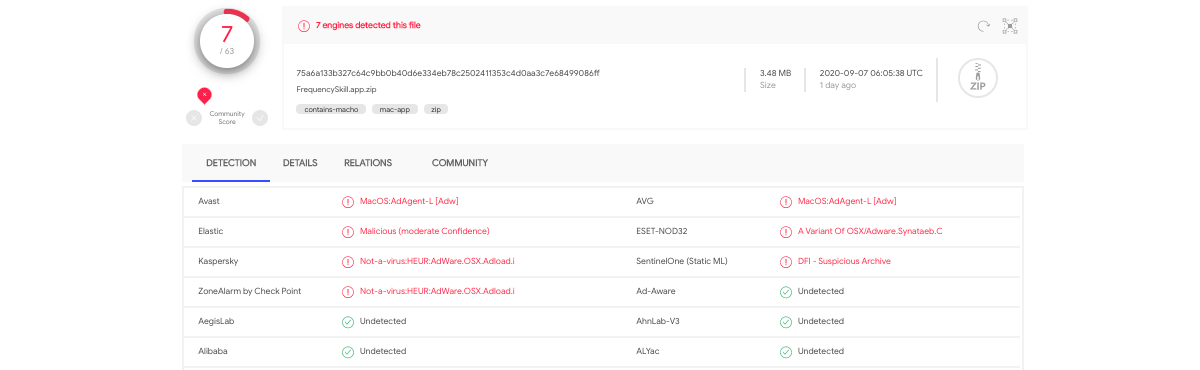Click the Kaspersky detection warning icon
Image resolution: width=1200 pixels, height=370 pixels.
point(348,261)
